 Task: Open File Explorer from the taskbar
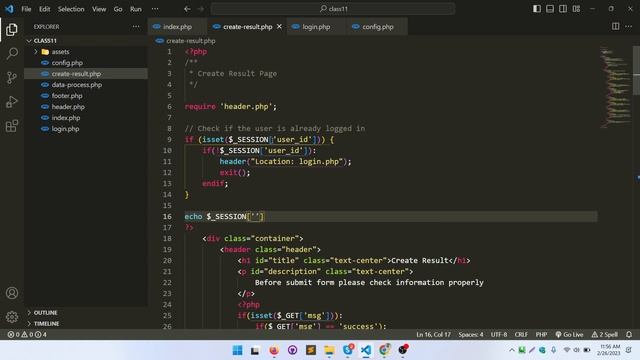pyautogui.click(x=329, y=350)
